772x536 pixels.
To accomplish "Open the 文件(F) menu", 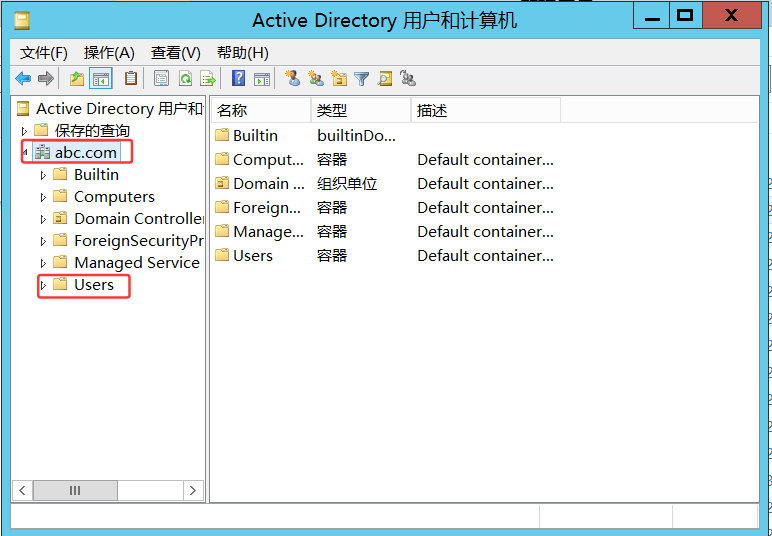I will click(x=44, y=53).
